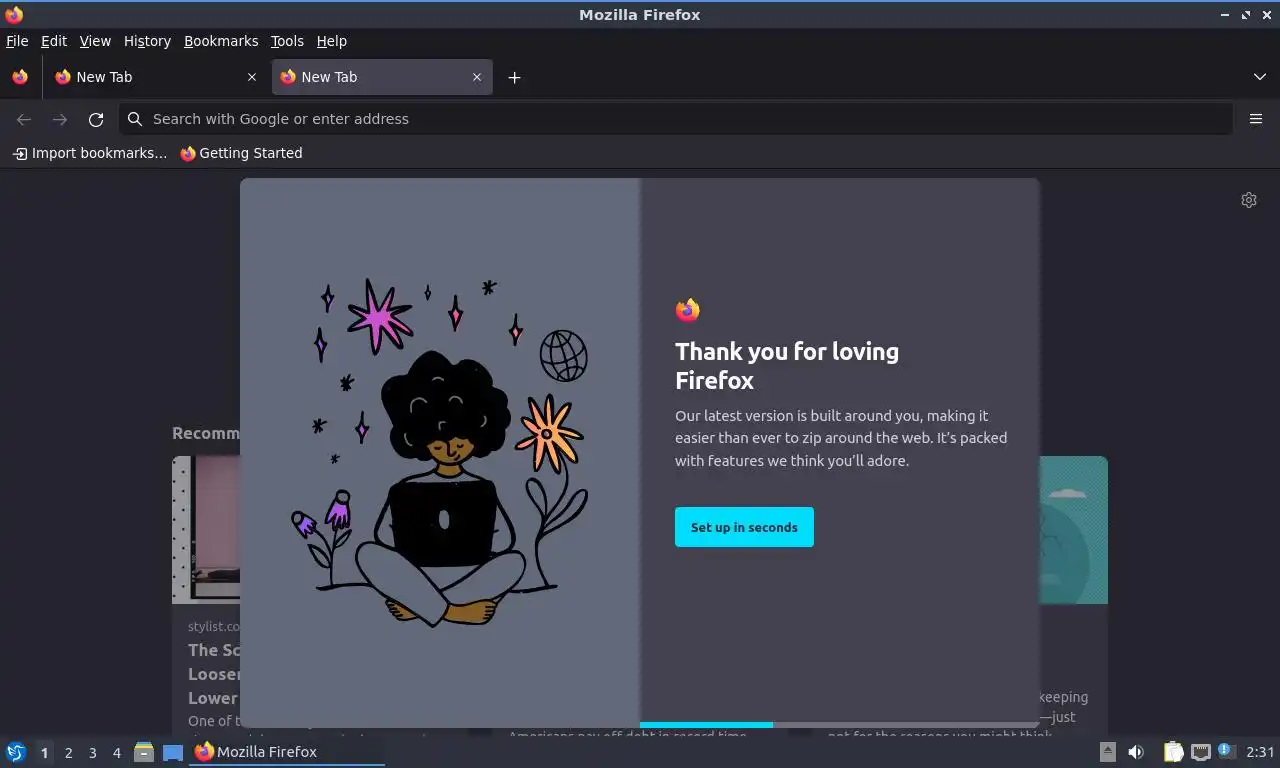Image resolution: width=1280 pixels, height=768 pixels.
Task: Open the Getting Started bookmark
Action: point(241,153)
